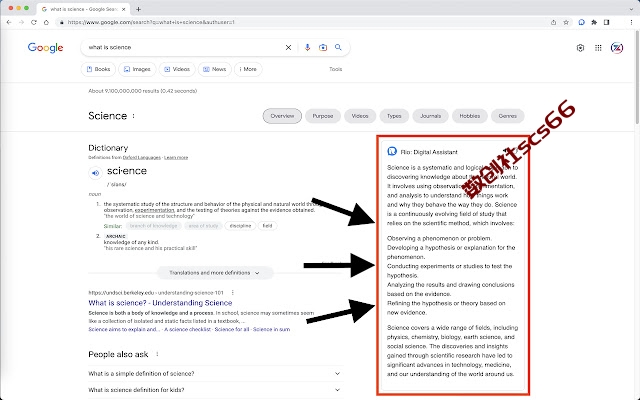This screenshot has height=400, width=640.
Task: Open the 'Science for all' sitelink
Action: 232,329
